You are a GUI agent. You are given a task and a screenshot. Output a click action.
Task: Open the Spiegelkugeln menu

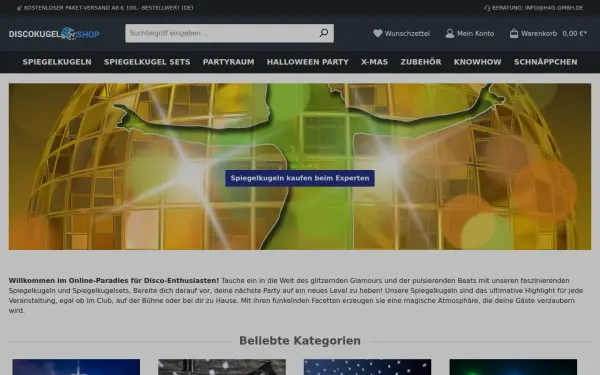[x=57, y=62]
